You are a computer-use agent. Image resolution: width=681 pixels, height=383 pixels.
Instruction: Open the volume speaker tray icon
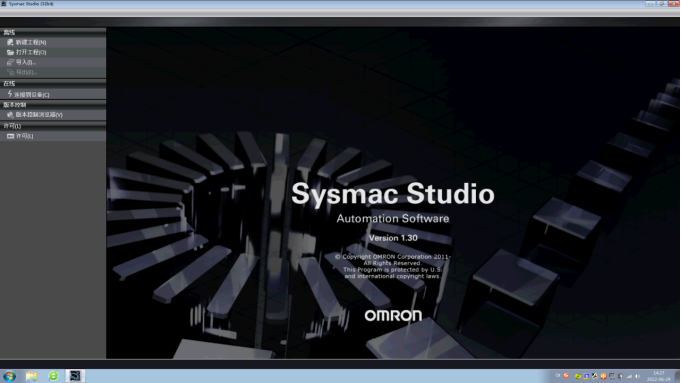pyautogui.click(x=637, y=376)
